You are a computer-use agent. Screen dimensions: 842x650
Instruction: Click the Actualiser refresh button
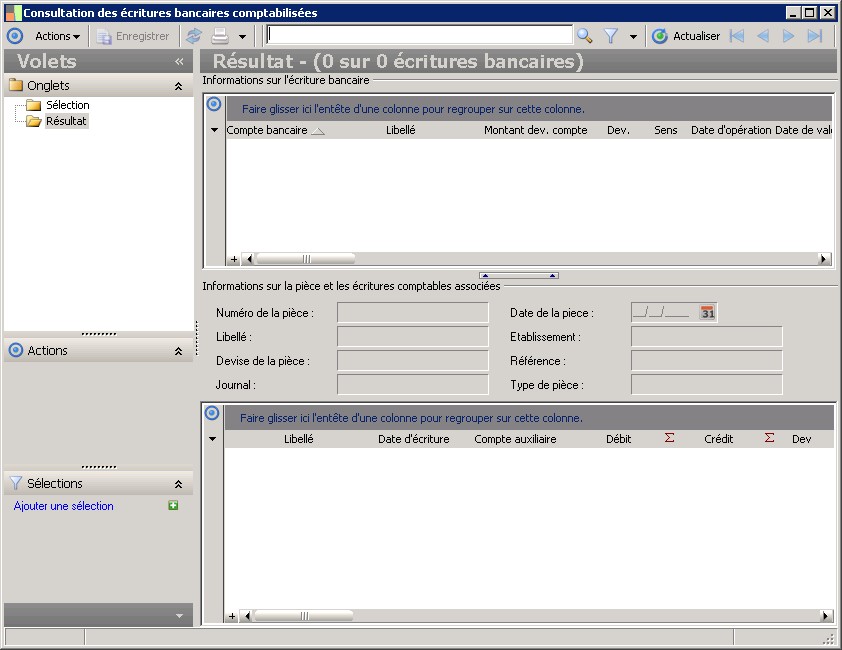tap(686, 36)
